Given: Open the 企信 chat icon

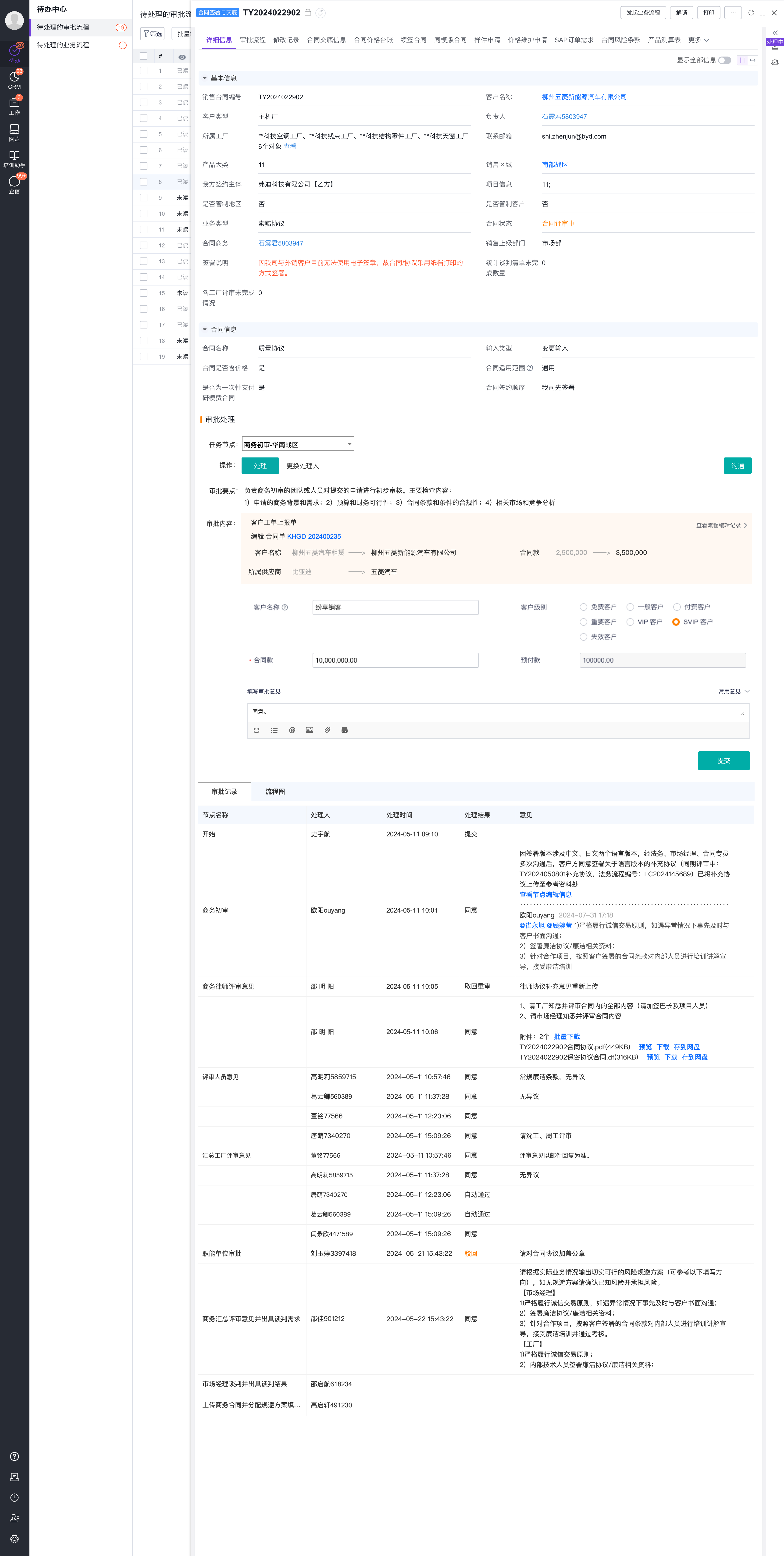Looking at the screenshot, I should (x=14, y=184).
